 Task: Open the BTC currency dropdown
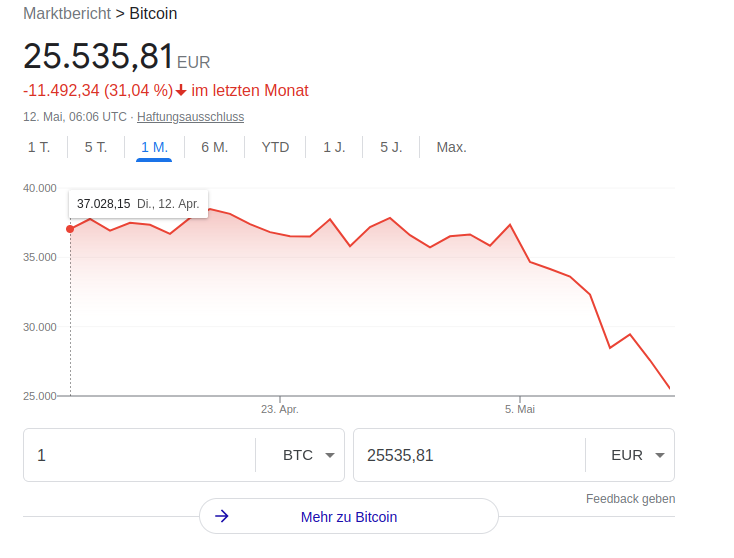pyautogui.click(x=309, y=455)
